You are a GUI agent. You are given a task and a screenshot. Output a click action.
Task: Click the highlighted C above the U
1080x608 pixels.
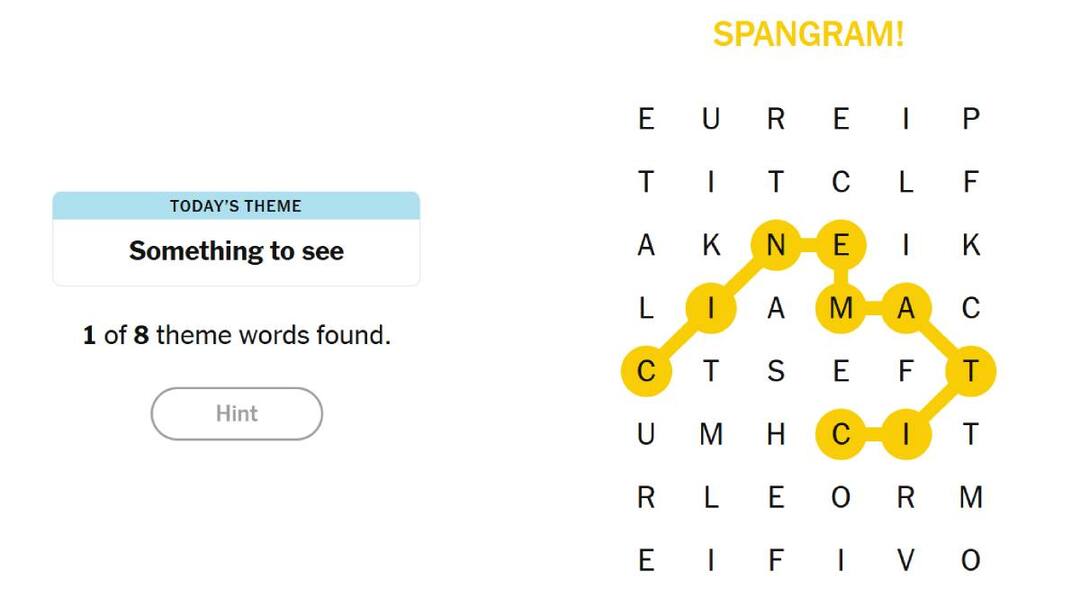646,372
